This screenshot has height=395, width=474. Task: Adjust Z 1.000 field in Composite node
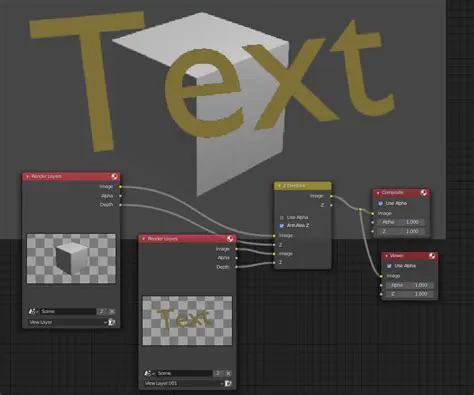tap(401, 231)
